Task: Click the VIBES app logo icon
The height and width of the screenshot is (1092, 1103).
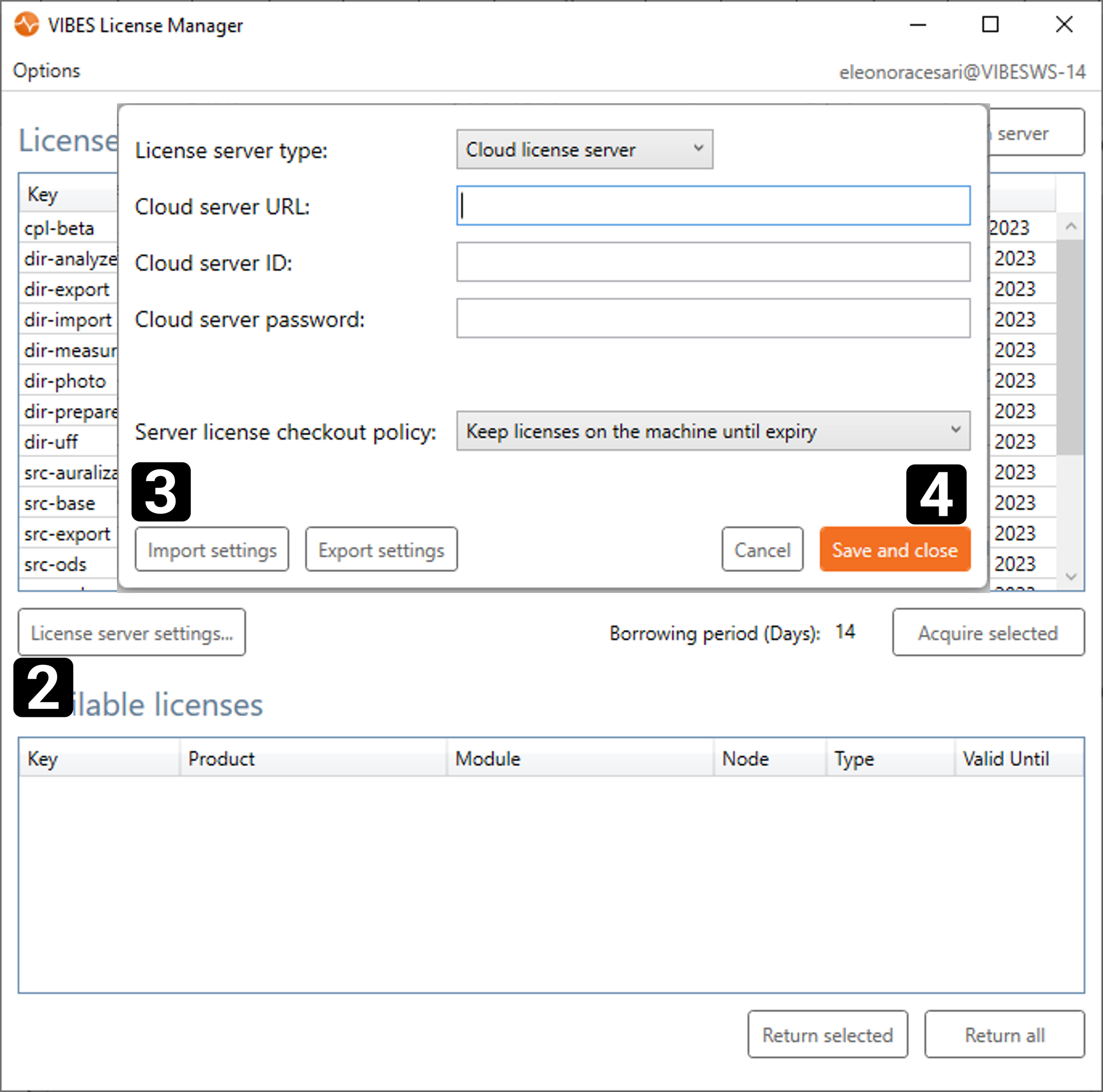Action: [x=26, y=24]
